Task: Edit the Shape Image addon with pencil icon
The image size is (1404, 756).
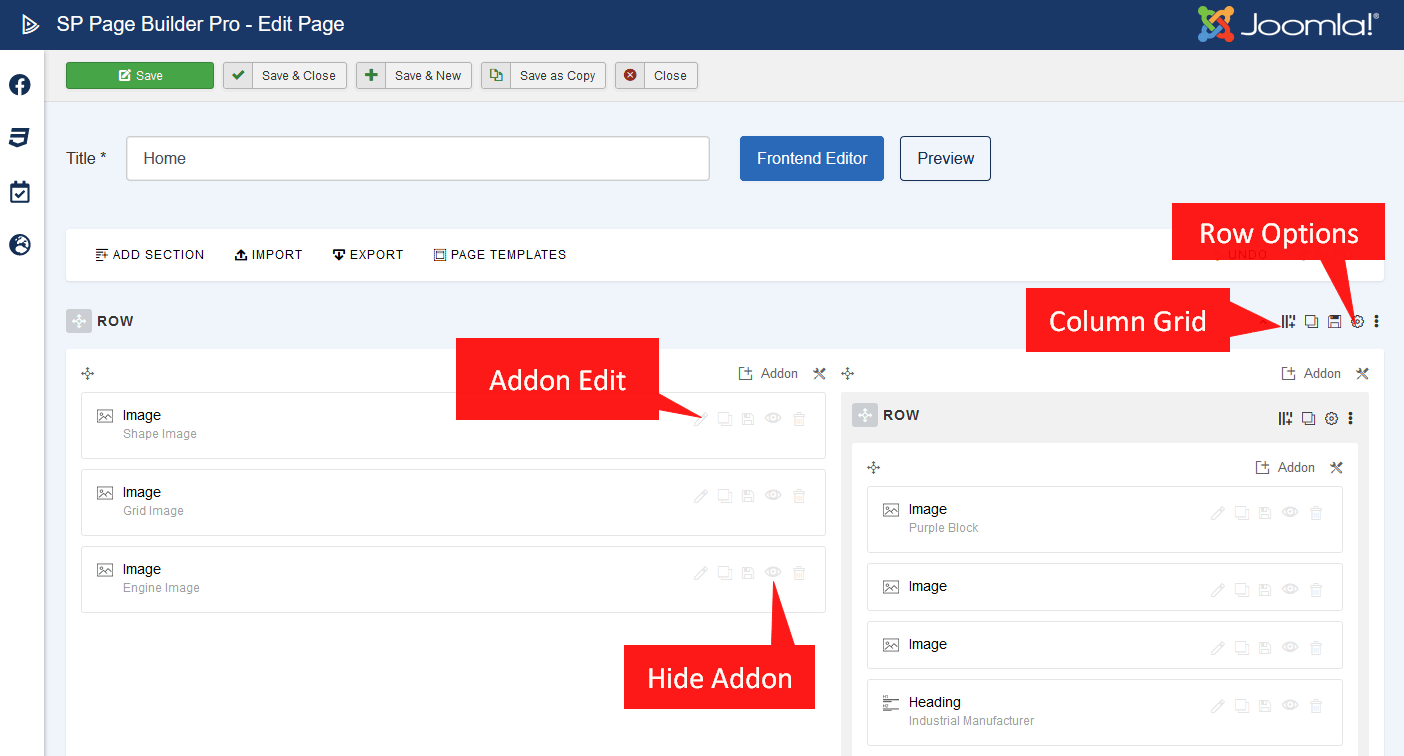Action: [700, 419]
